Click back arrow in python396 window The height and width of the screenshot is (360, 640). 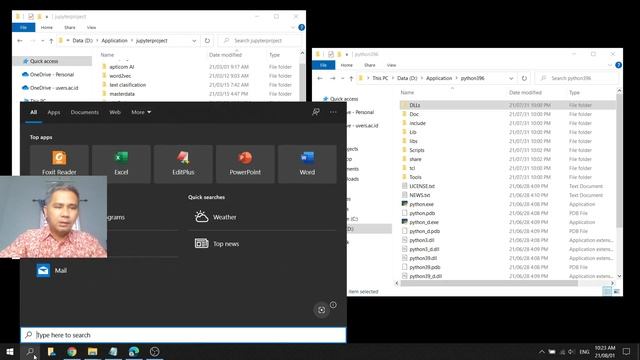coord(320,78)
